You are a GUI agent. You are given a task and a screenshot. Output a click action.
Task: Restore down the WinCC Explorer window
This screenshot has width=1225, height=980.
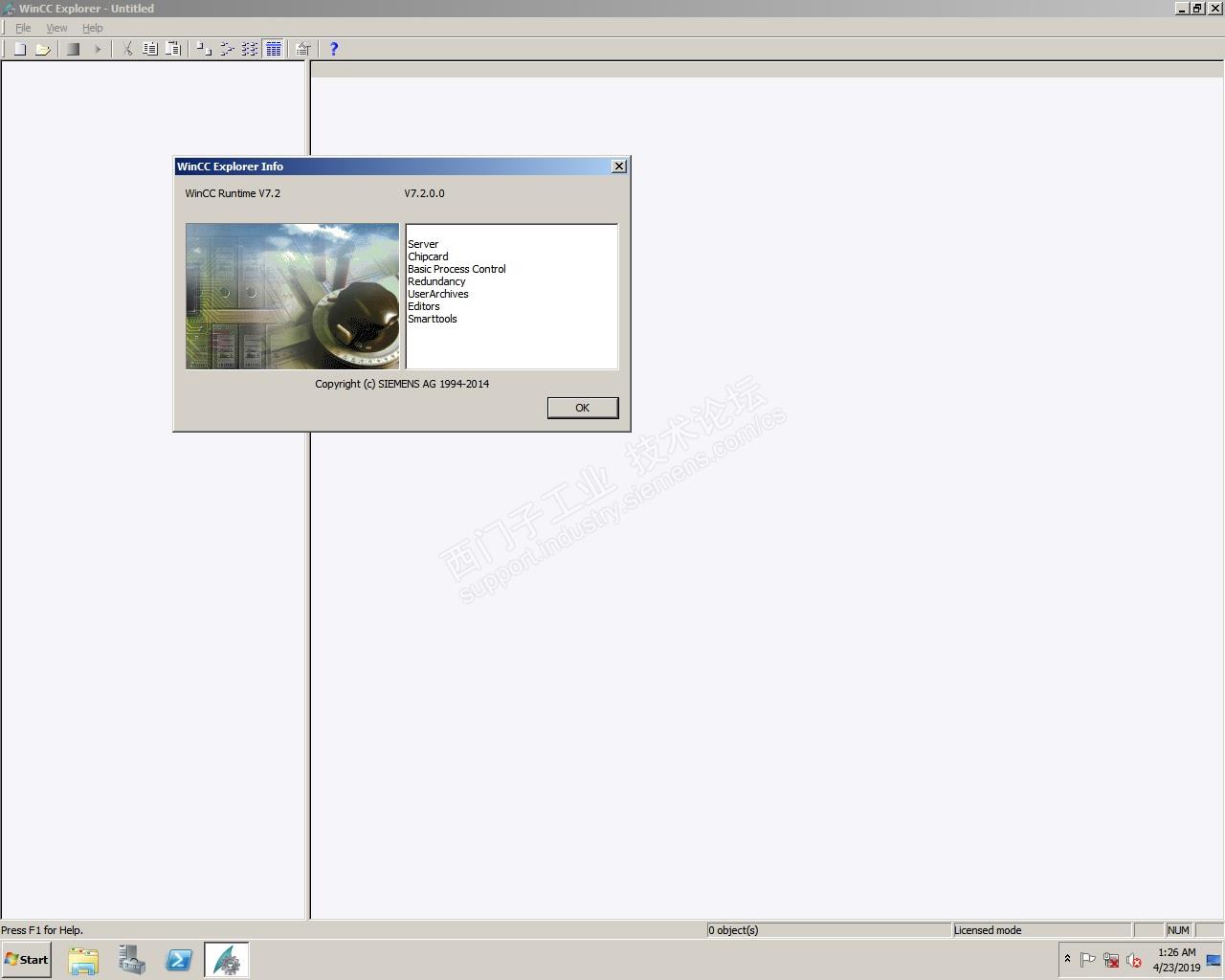point(1196,9)
